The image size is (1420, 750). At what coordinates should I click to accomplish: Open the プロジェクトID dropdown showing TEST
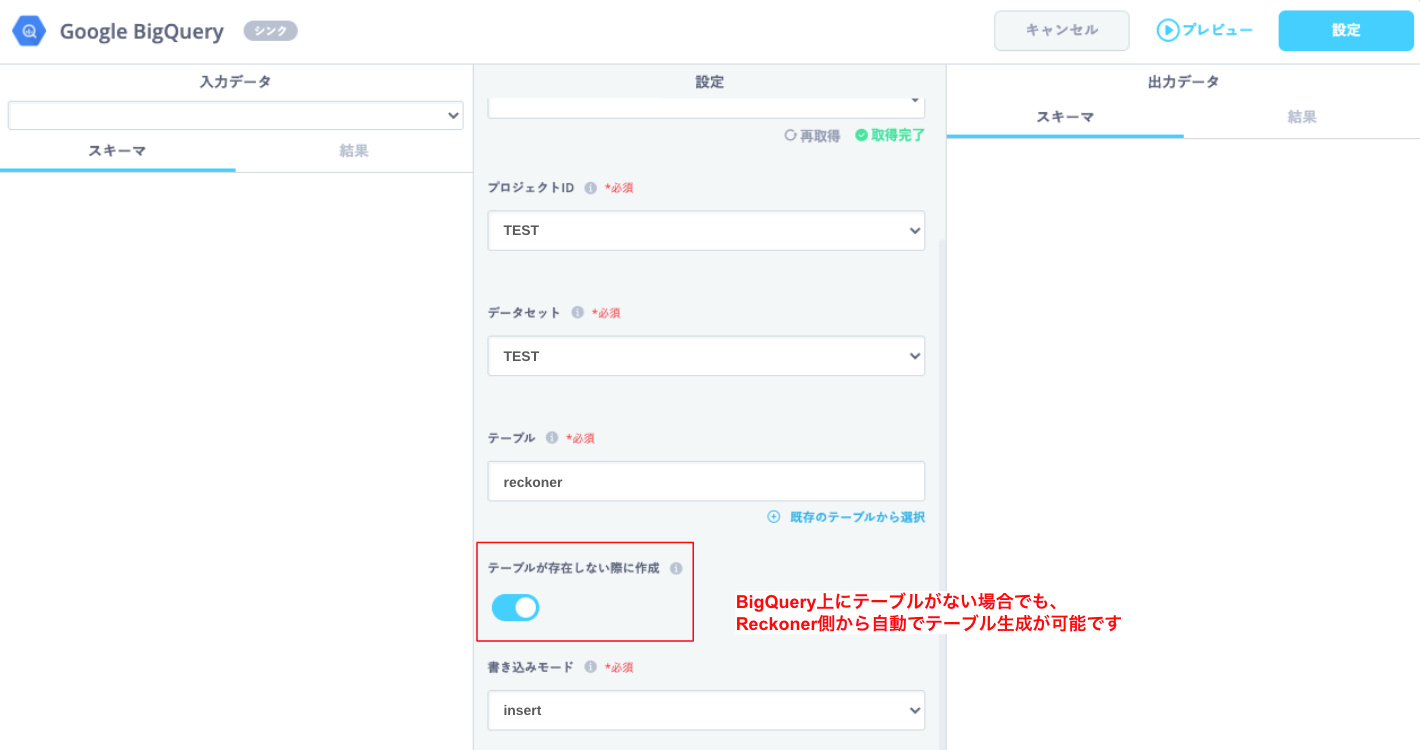click(x=706, y=230)
